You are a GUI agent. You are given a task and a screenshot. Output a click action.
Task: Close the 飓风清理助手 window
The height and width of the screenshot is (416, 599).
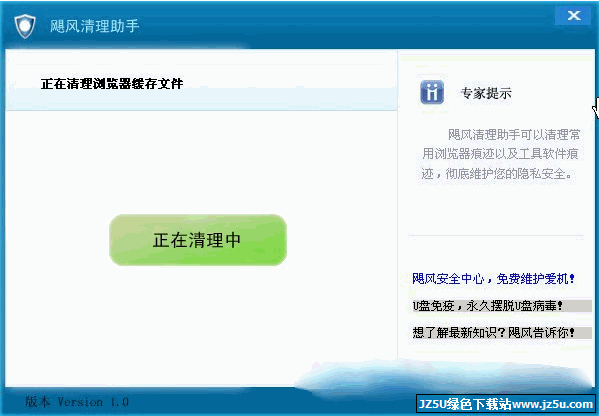573,16
